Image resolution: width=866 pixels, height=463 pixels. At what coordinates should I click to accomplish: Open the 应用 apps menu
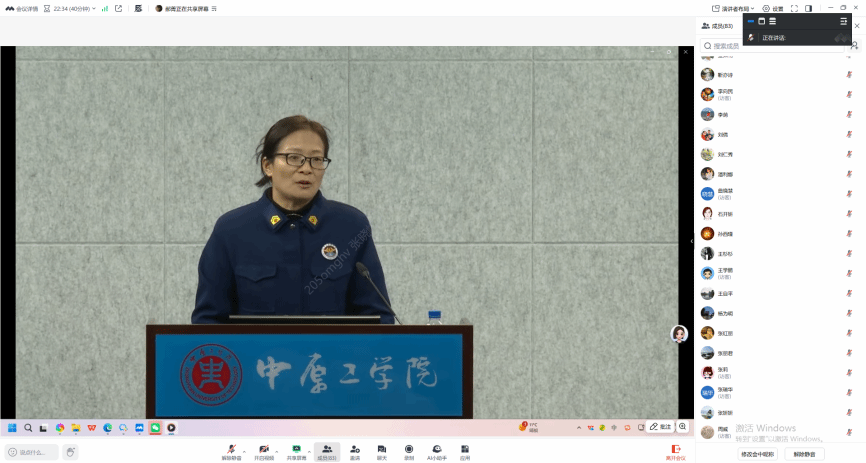465,451
